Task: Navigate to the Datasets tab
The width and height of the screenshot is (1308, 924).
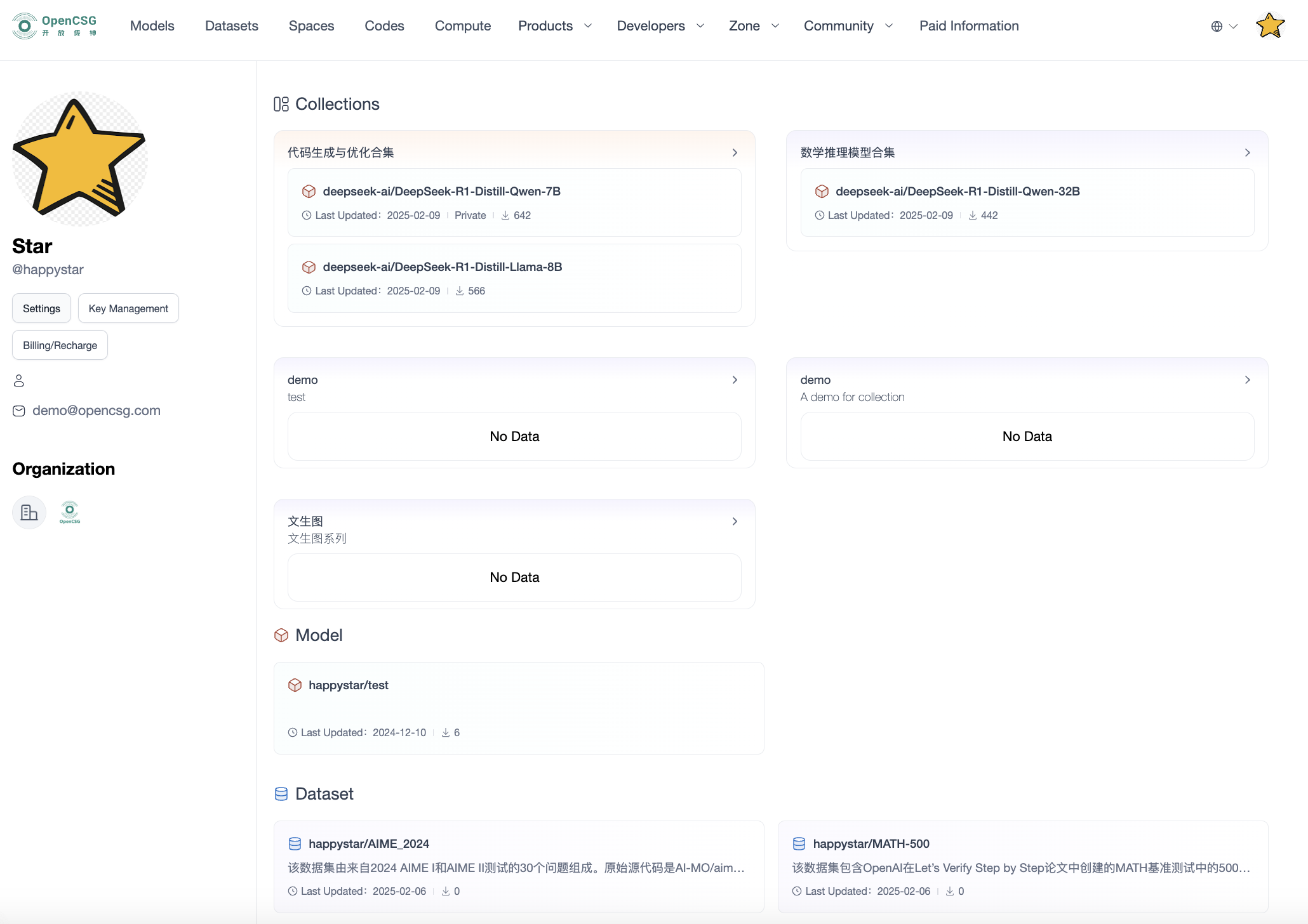Action: (x=231, y=26)
